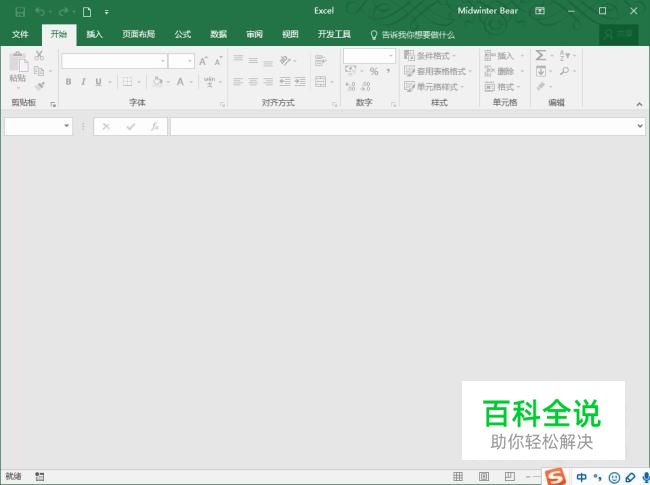Open the font size dropdown
The width and height of the screenshot is (650, 485).
(189, 61)
